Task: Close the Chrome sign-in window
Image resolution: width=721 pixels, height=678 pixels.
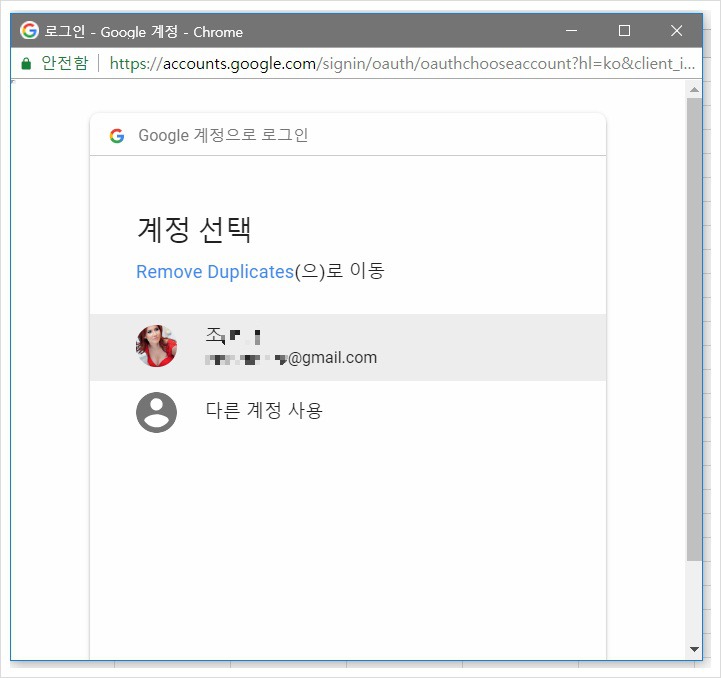Action: click(676, 31)
